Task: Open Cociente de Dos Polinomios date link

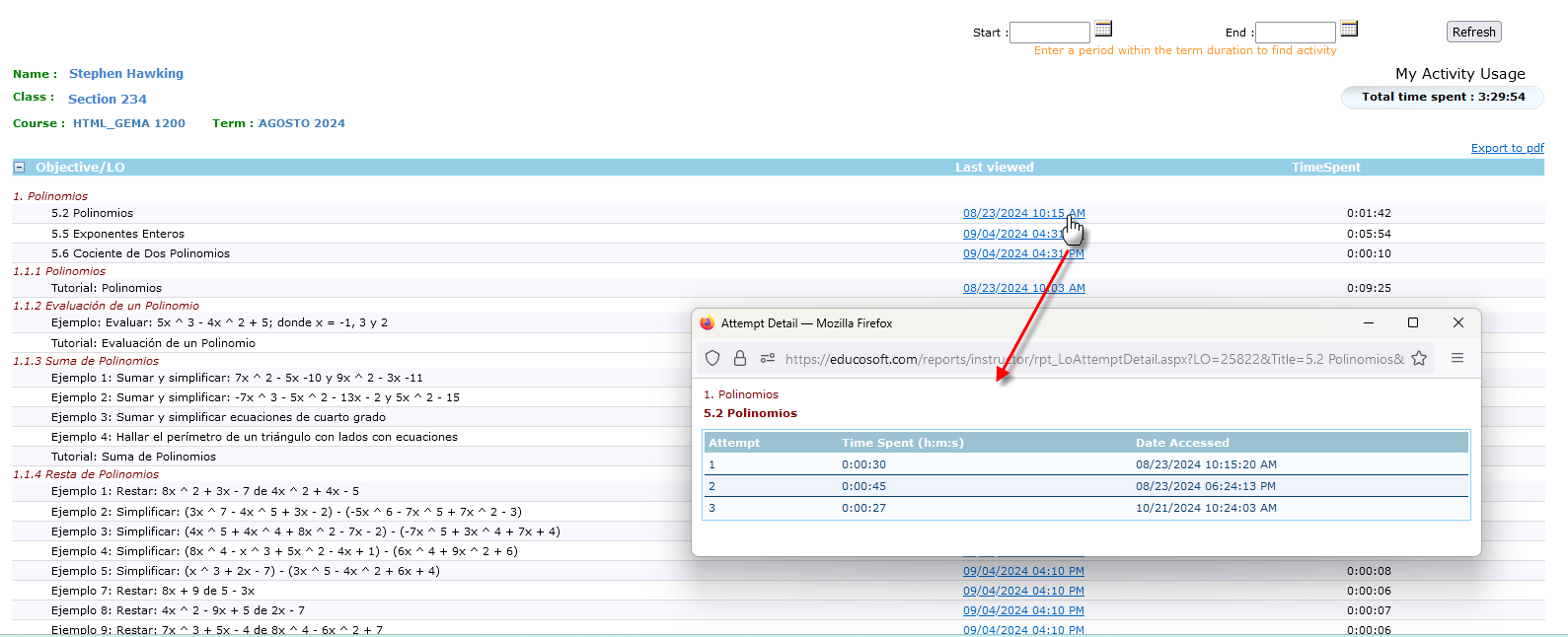Action: point(1022,254)
